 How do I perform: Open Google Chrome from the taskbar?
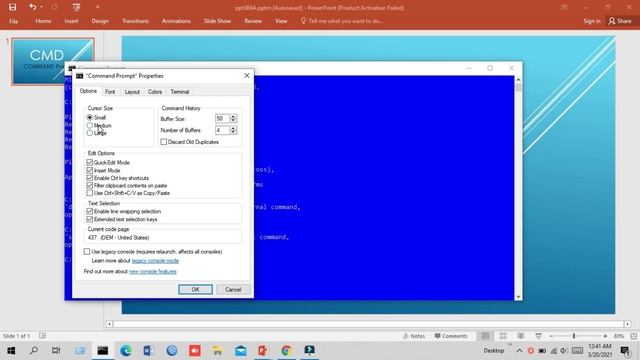point(286,350)
